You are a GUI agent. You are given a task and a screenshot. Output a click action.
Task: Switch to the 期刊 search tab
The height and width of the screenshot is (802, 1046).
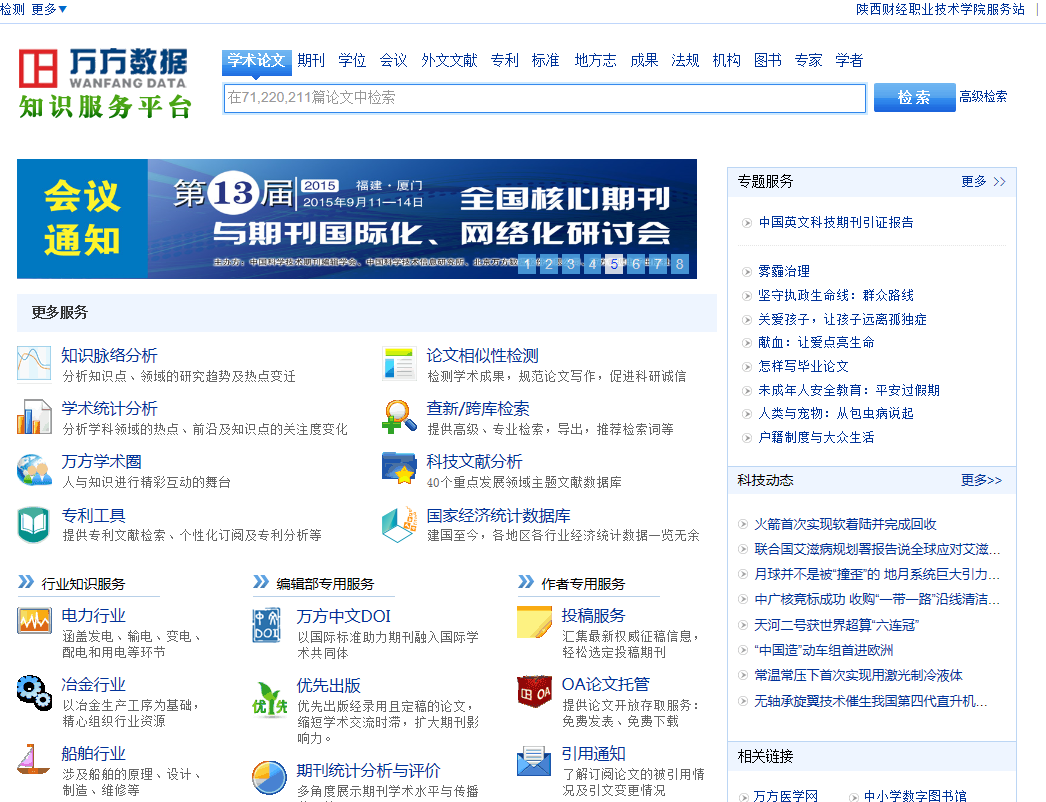pyautogui.click(x=311, y=61)
